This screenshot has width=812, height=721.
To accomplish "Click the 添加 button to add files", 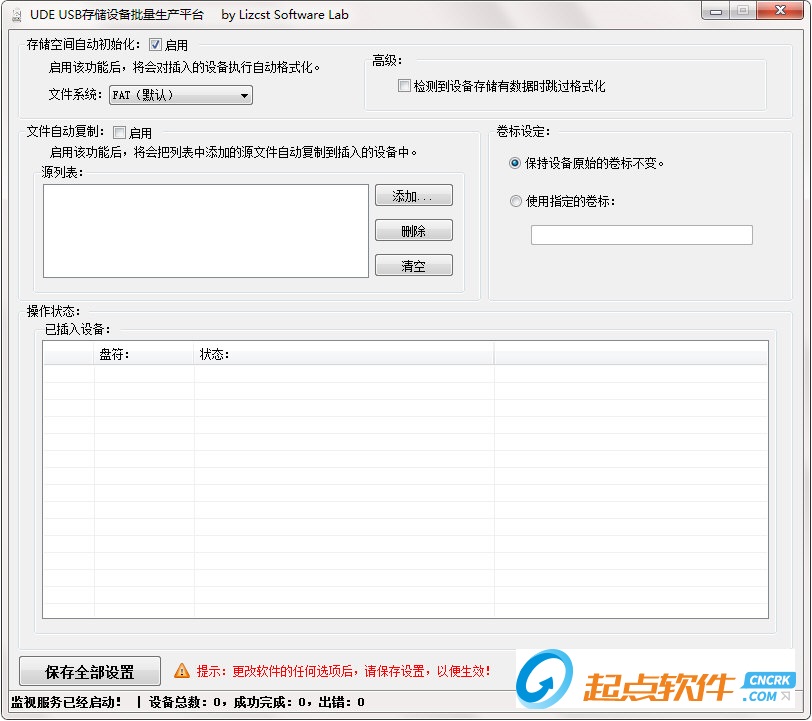I will [x=414, y=195].
